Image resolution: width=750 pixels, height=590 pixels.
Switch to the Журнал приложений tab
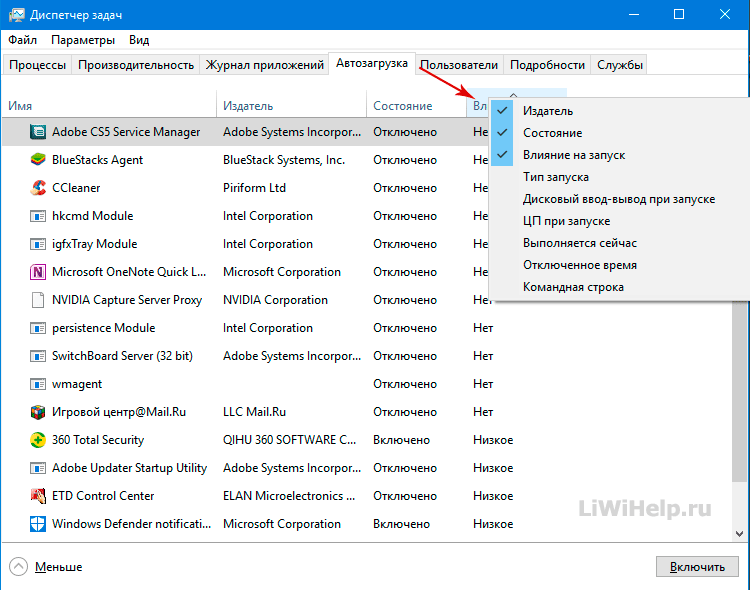point(265,65)
